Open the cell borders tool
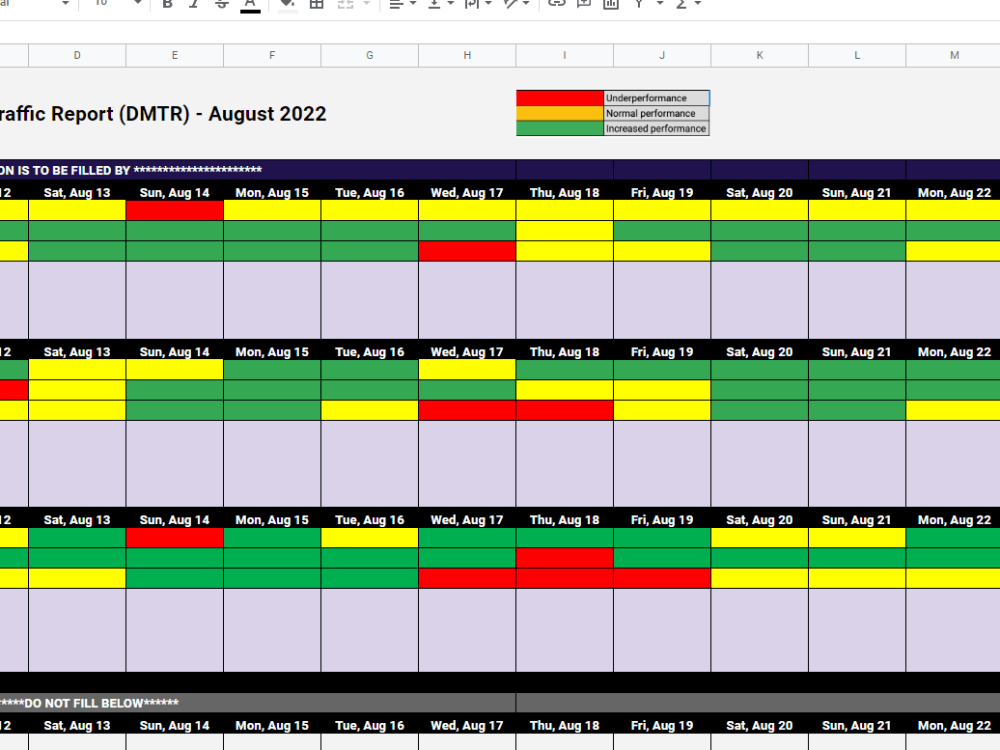Viewport: 1000px width, 750px height. (316, 4)
